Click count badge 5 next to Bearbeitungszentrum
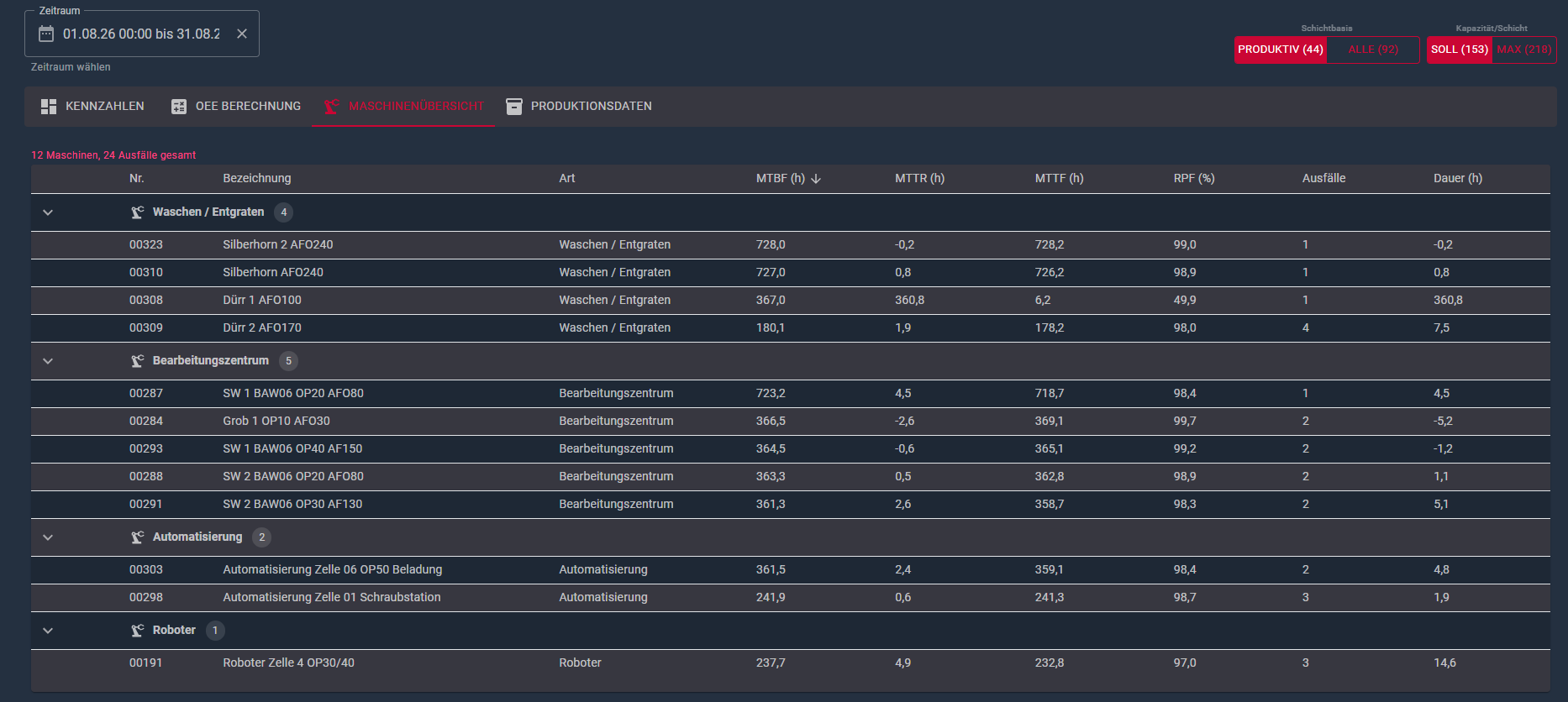Screen dimensions: 1568x702 (x=288, y=361)
